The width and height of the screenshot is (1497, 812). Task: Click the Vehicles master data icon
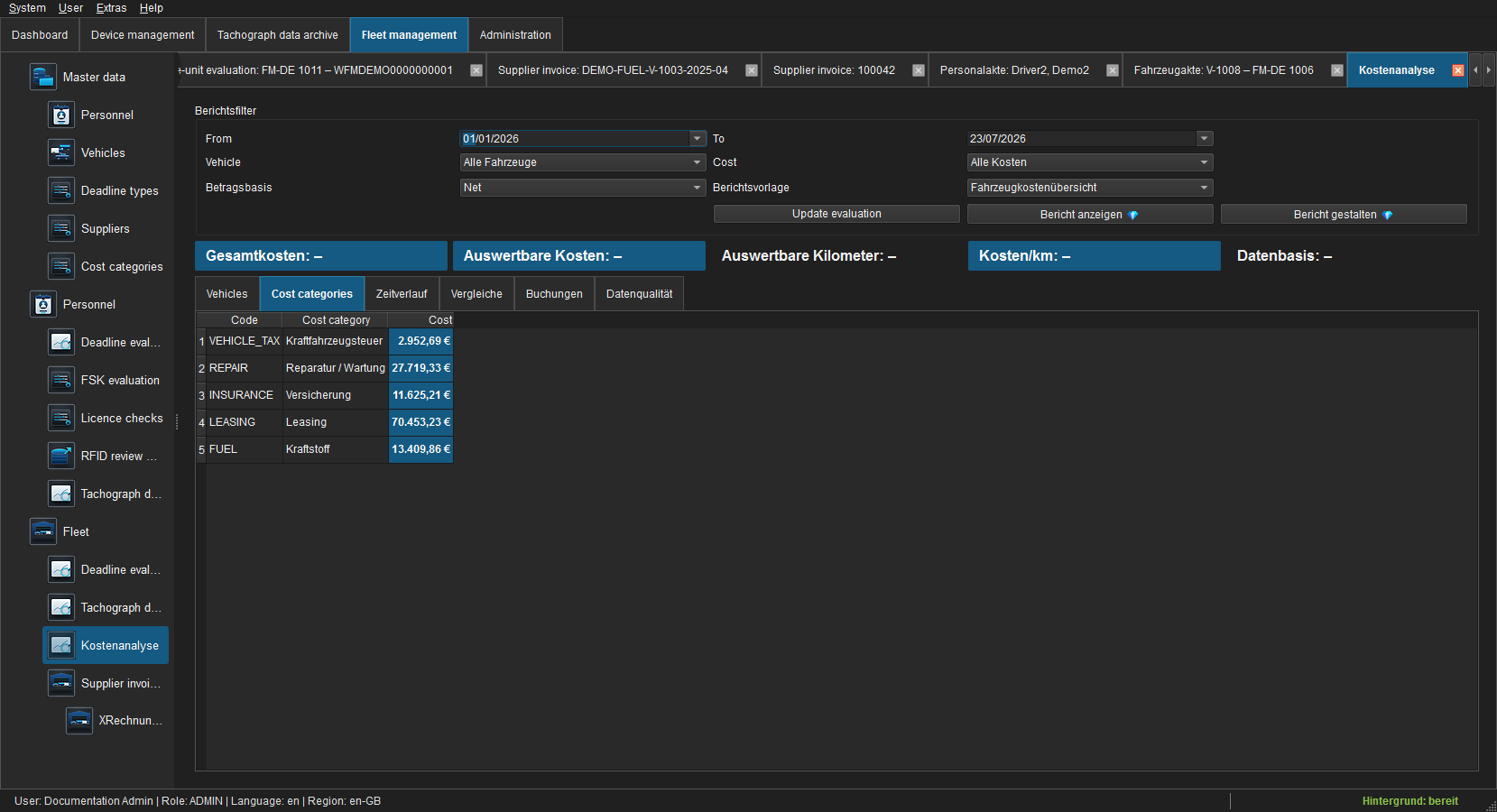tap(61, 152)
